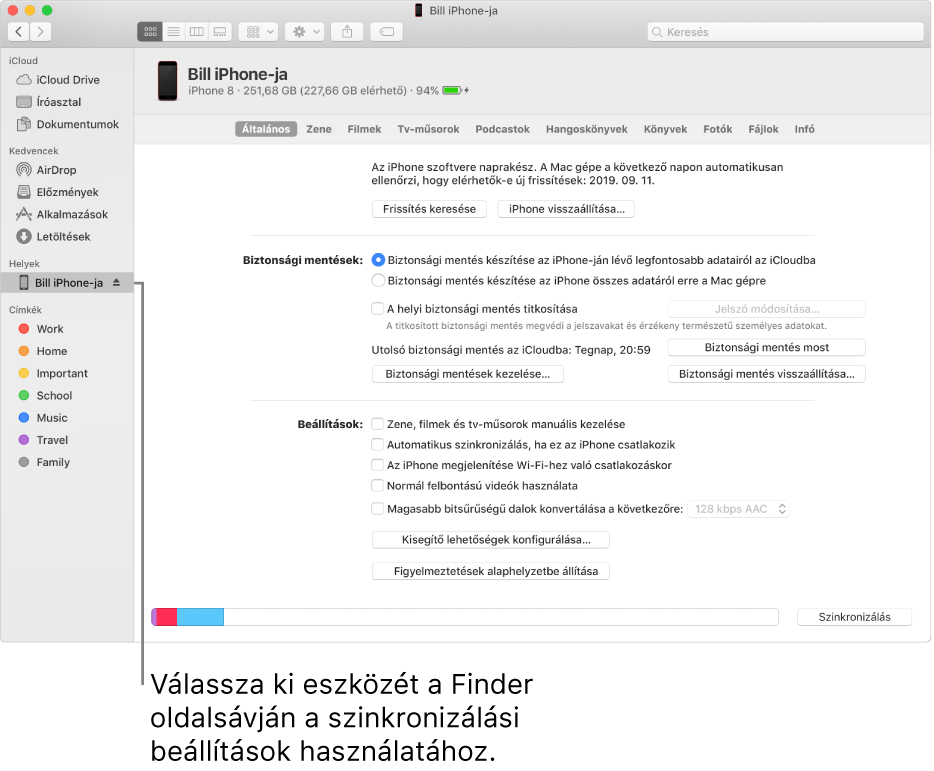
Task: Click the Keresés search field
Action: tap(785, 32)
